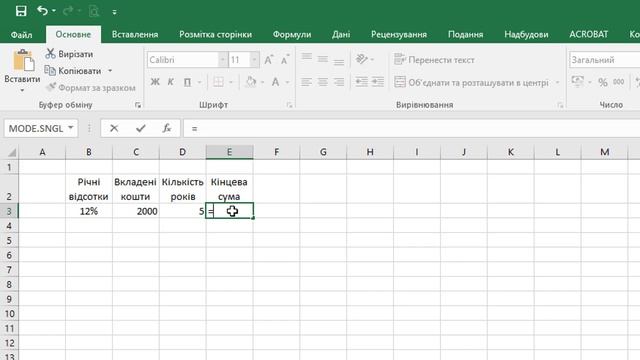Open the Загальний number format box
Image resolution: width=640 pixels, height=360 pixels.
pos(604,60)
